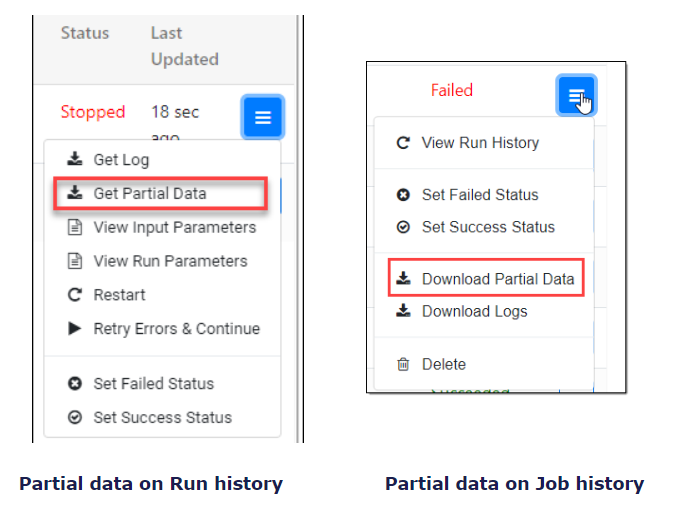This screenshot has width=677, height=512.
Task: Choose Retry Errors & Continue option
Action: (x=176, y=329)
